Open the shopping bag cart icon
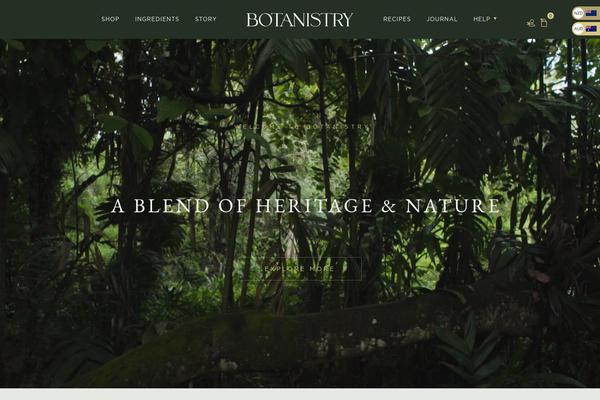Image resolution: width=600 pixels, height=400 pixels. [544, 23]
